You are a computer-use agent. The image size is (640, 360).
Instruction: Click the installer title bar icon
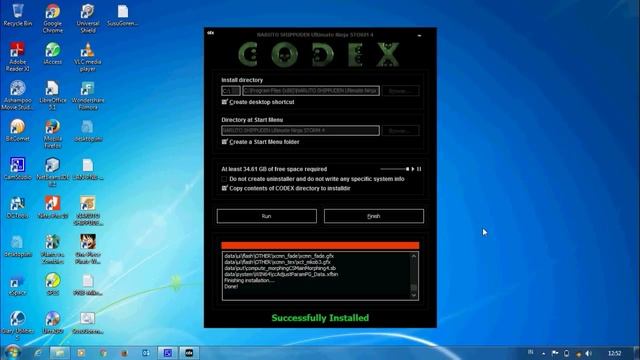tap(211, 33)
